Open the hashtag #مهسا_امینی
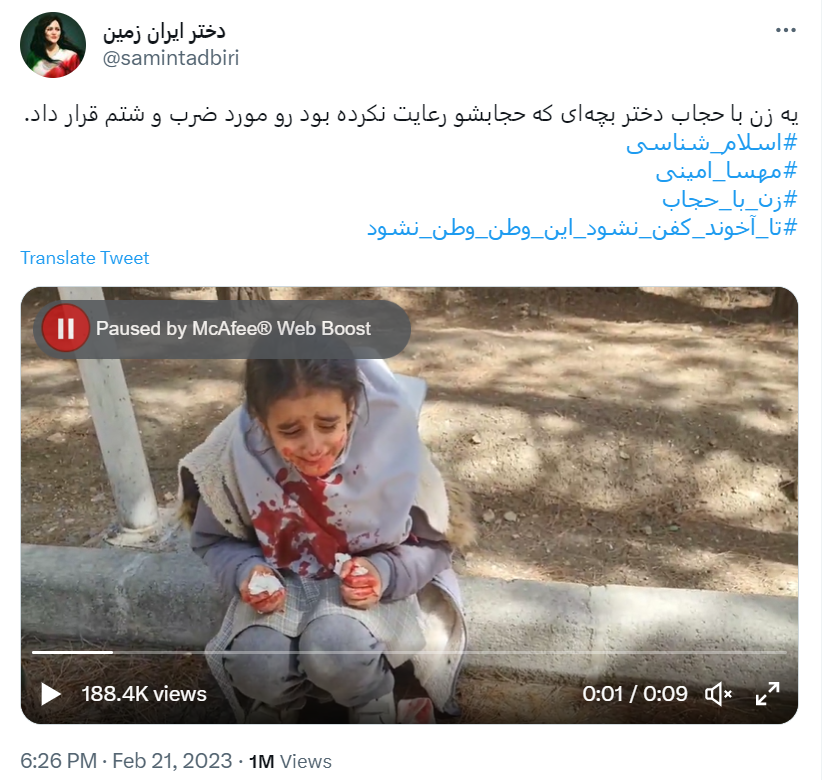This screenshot has width=822, height=780. pyautogui.click(x=726, y=171)
